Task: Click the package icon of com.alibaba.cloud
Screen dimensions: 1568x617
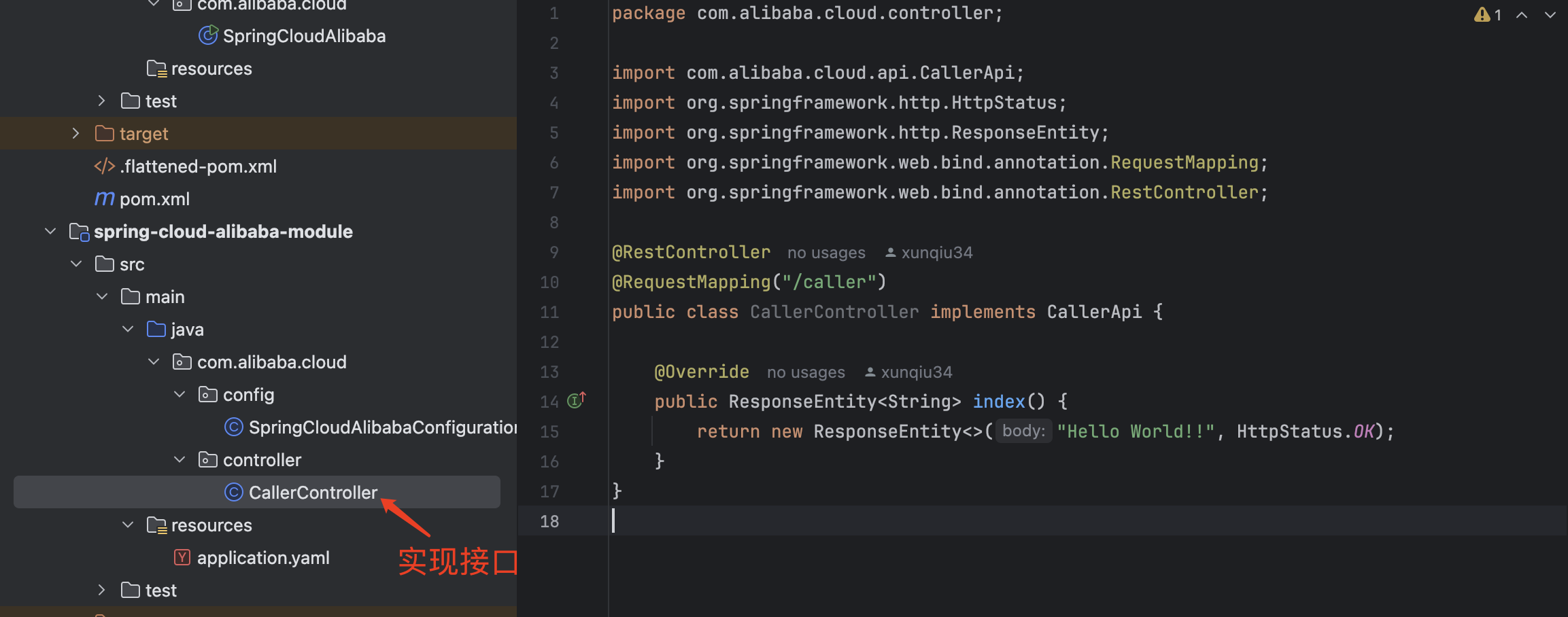Action: (x=182, y=362)
